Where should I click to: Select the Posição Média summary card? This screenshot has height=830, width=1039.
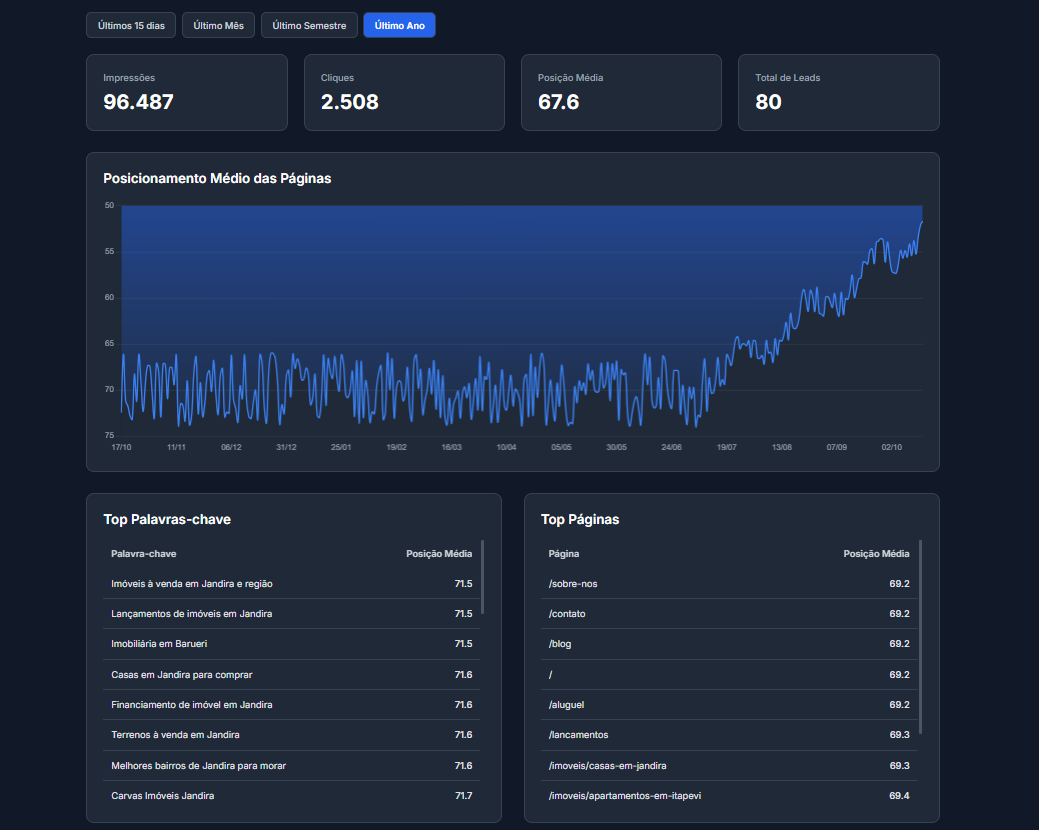tap(620, 92)
